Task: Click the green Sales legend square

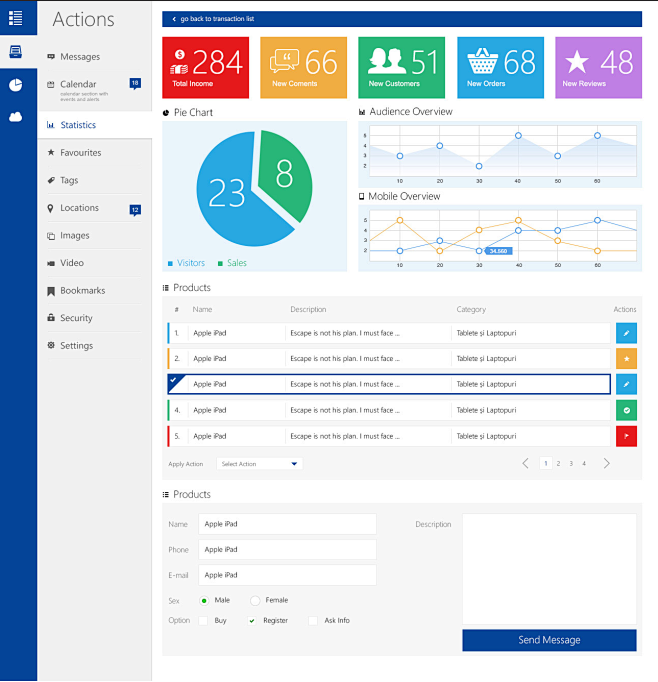Action: pyautogui.click(x=220, y=263)
